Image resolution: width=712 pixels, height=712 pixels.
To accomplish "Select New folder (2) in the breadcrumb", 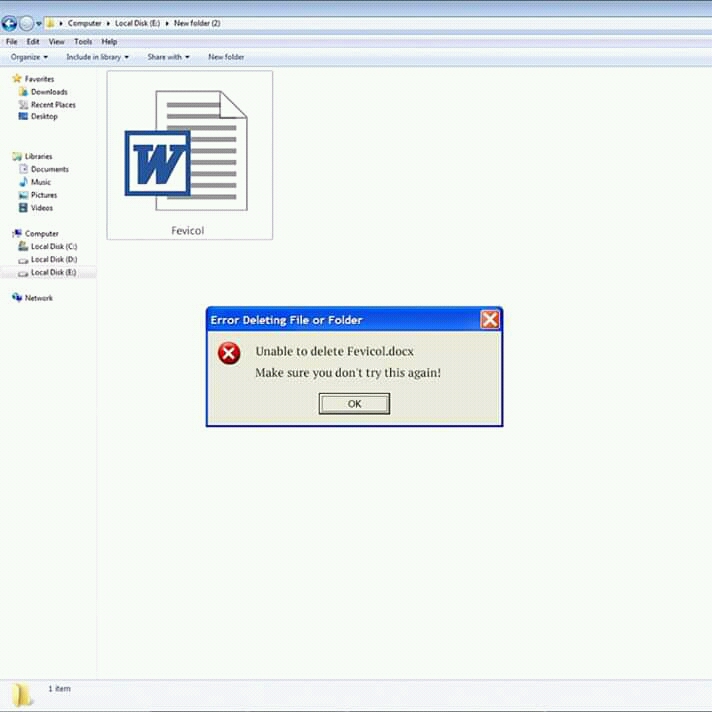I will click(x=197, y=23).
